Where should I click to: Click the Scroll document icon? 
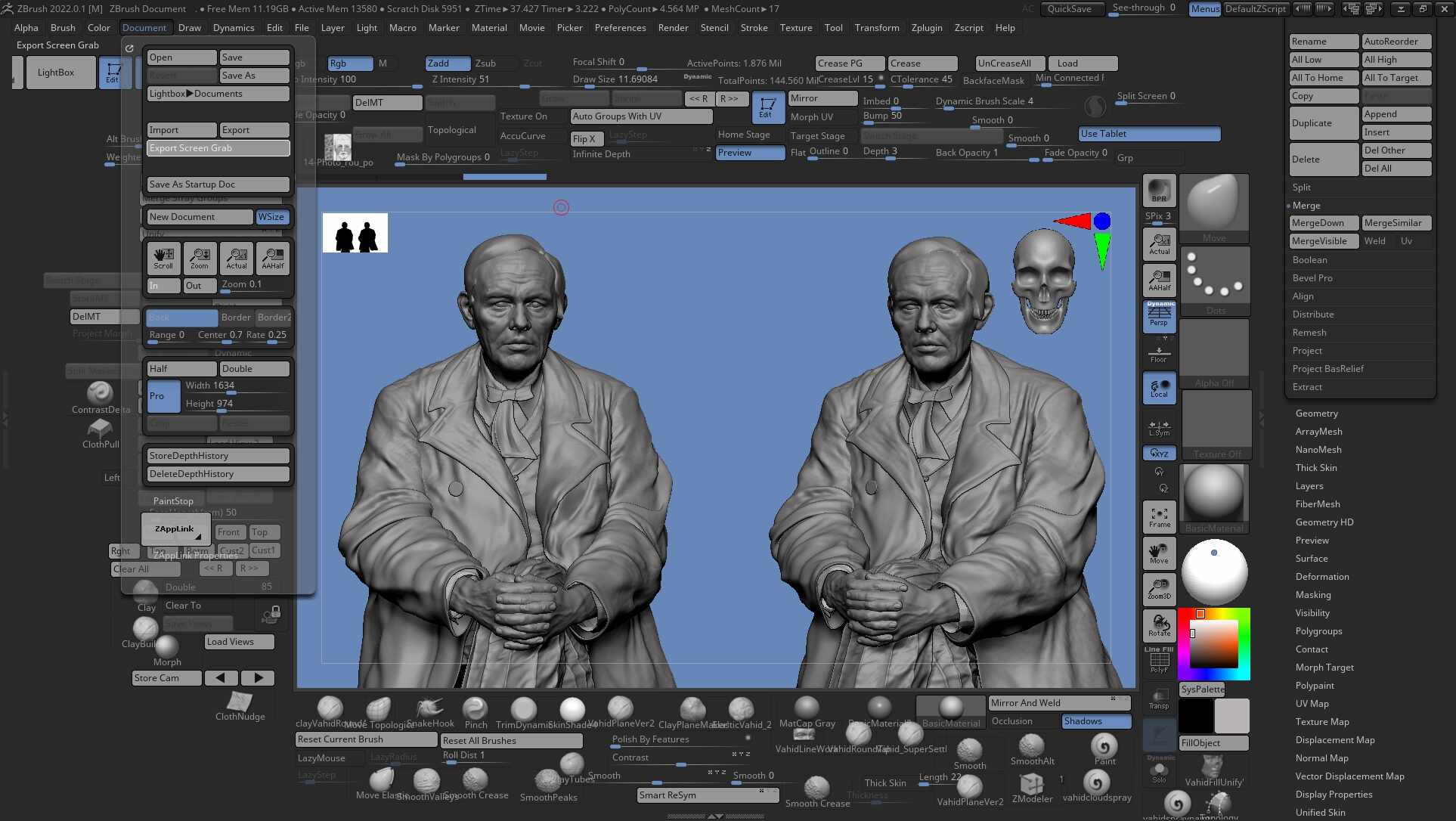point(163,258)
